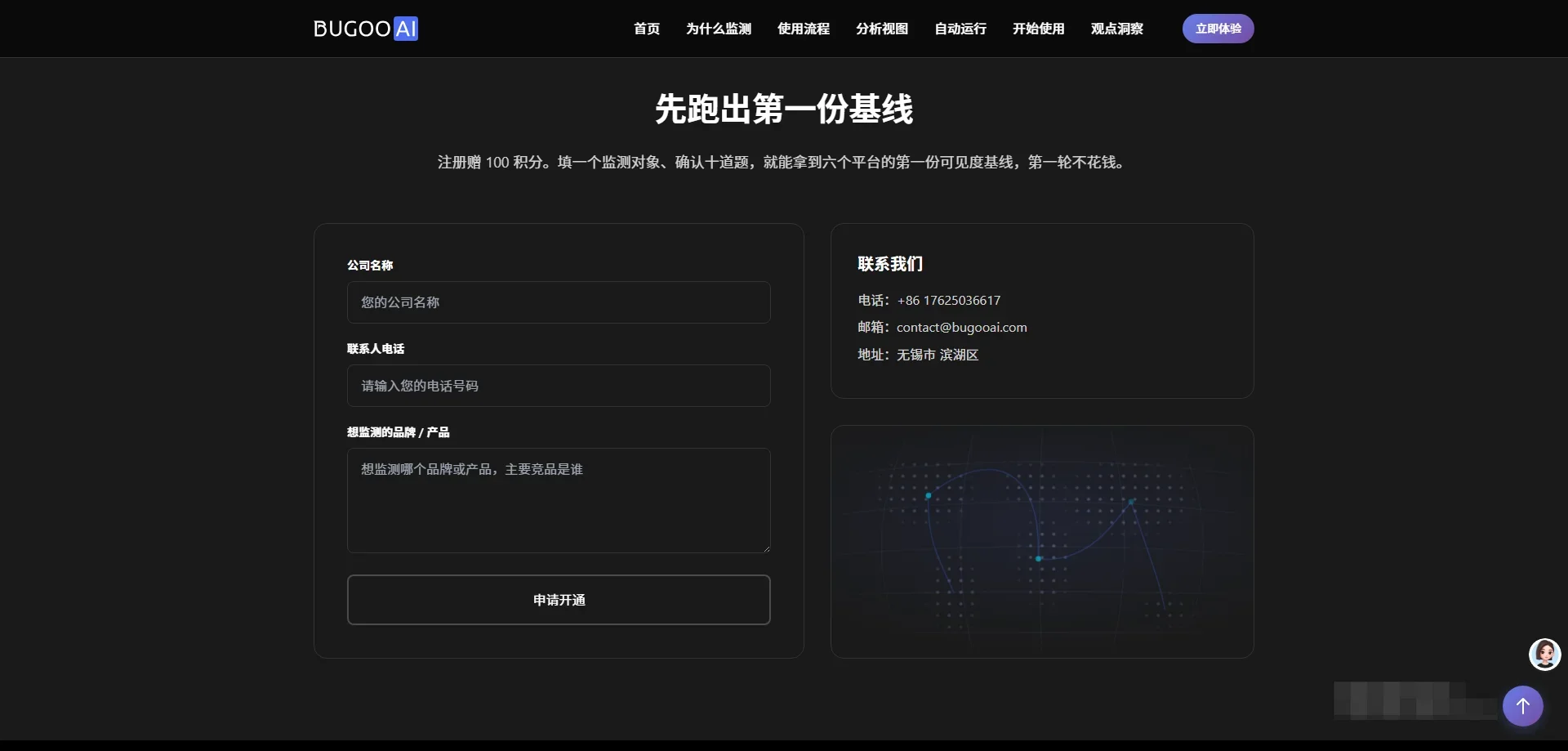Click the 注册赠 100 积分 subtitle text
Image resolution: width=1568 pixels, height=751 pixels.
(783, 162)
